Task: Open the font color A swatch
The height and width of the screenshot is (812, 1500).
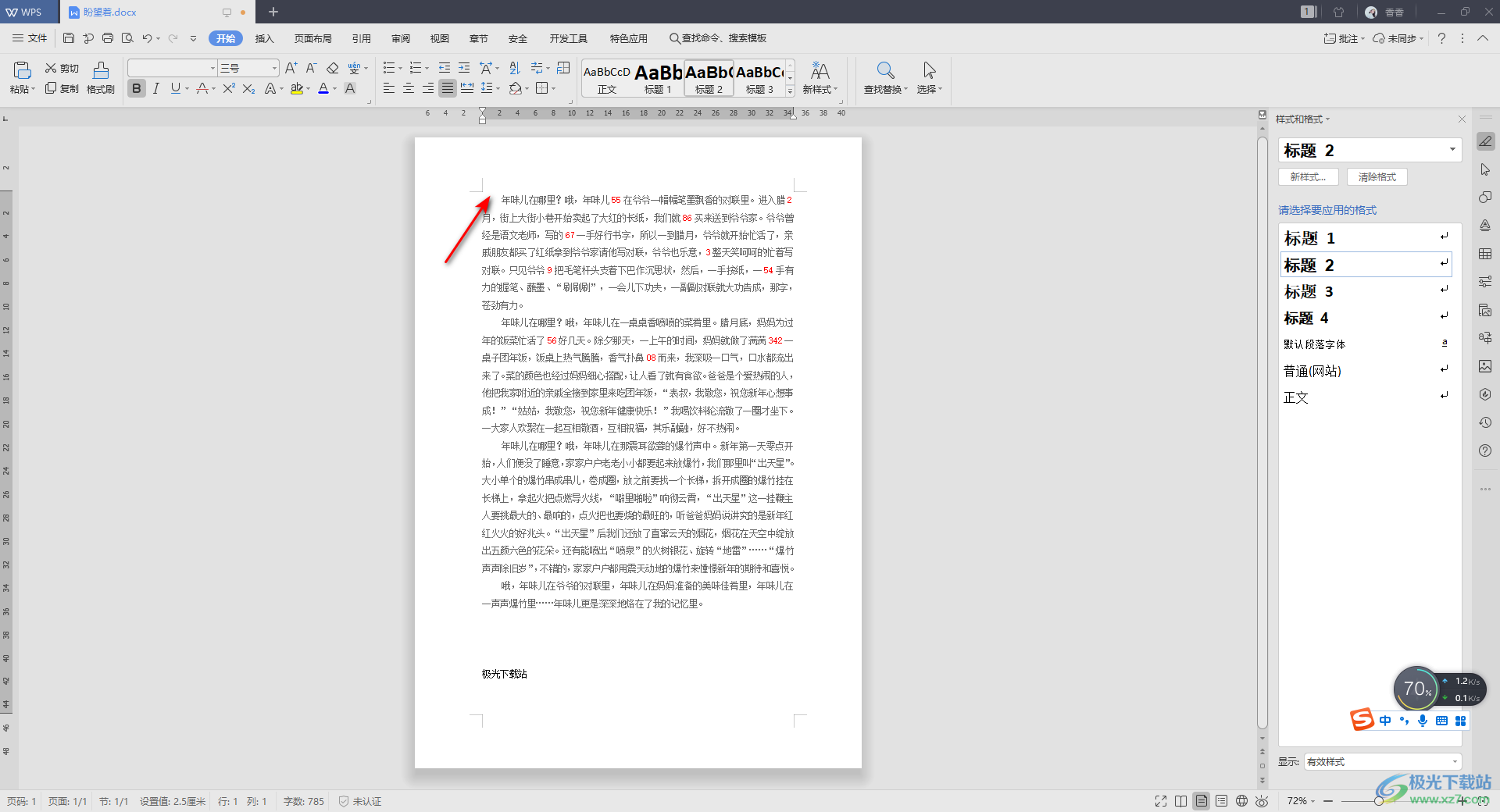Action: (323, 88)
